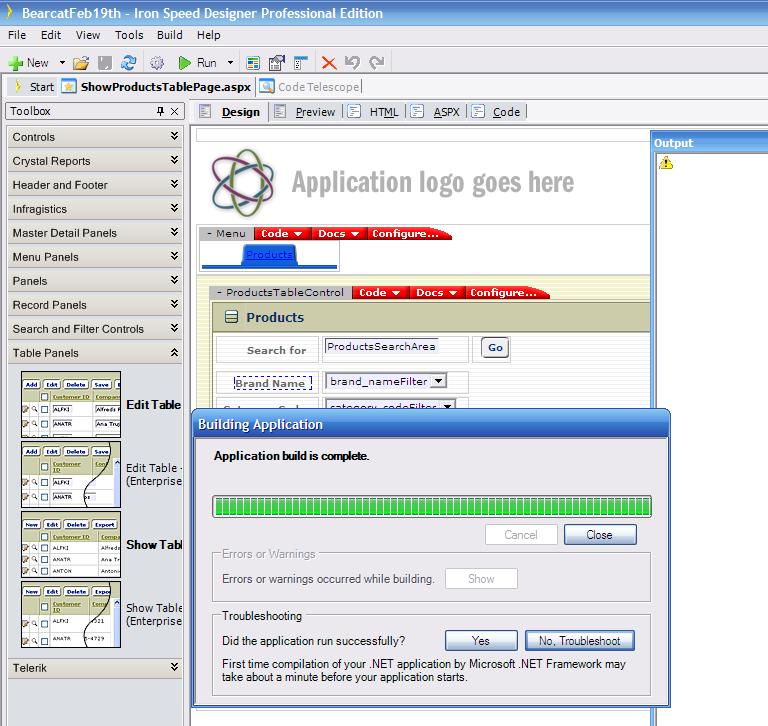Viewport: 768px width, 726px height.
Task: Open the File menu
Action: pos(17,35)
